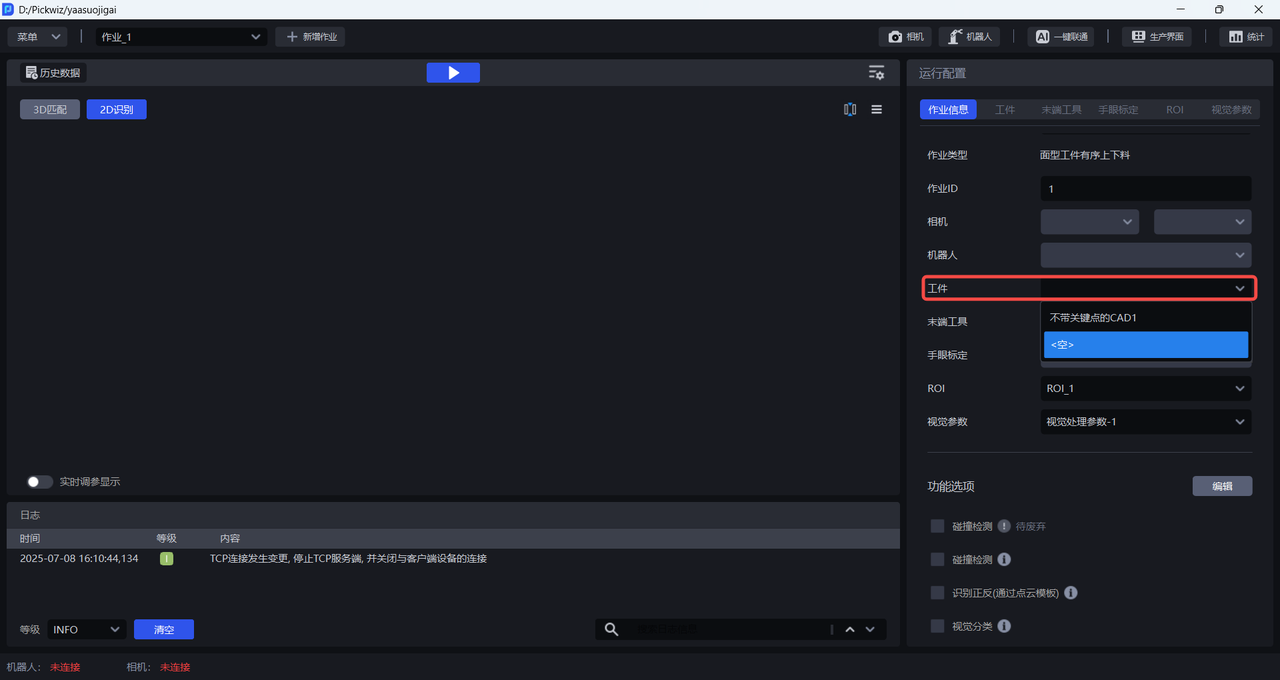1280x680 pixels.
Task: Switch to the 手眼标定 tab
Action: pos(1118,110)
